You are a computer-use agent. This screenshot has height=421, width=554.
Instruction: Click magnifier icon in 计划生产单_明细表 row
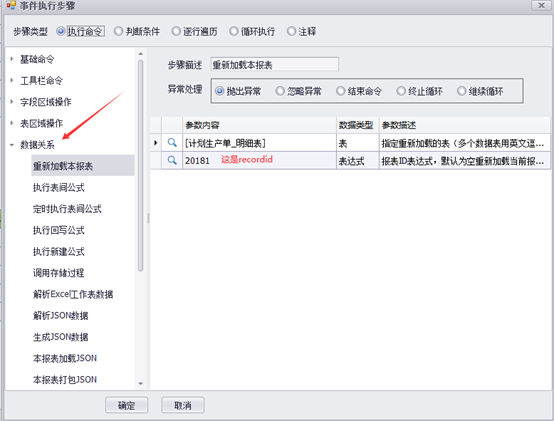click(x=172, y=143)
